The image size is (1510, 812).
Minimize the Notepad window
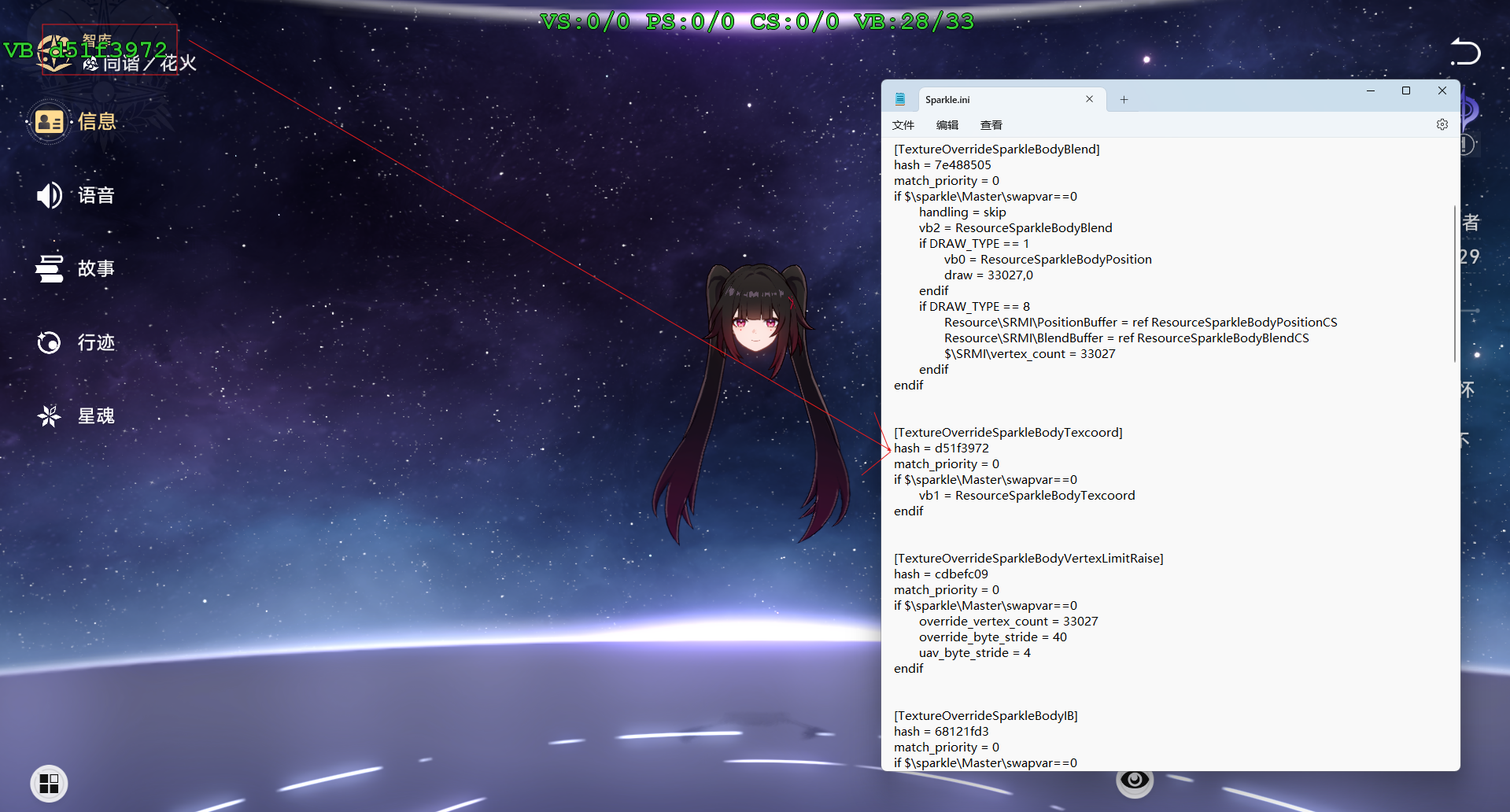click(x=1371, y=90)
